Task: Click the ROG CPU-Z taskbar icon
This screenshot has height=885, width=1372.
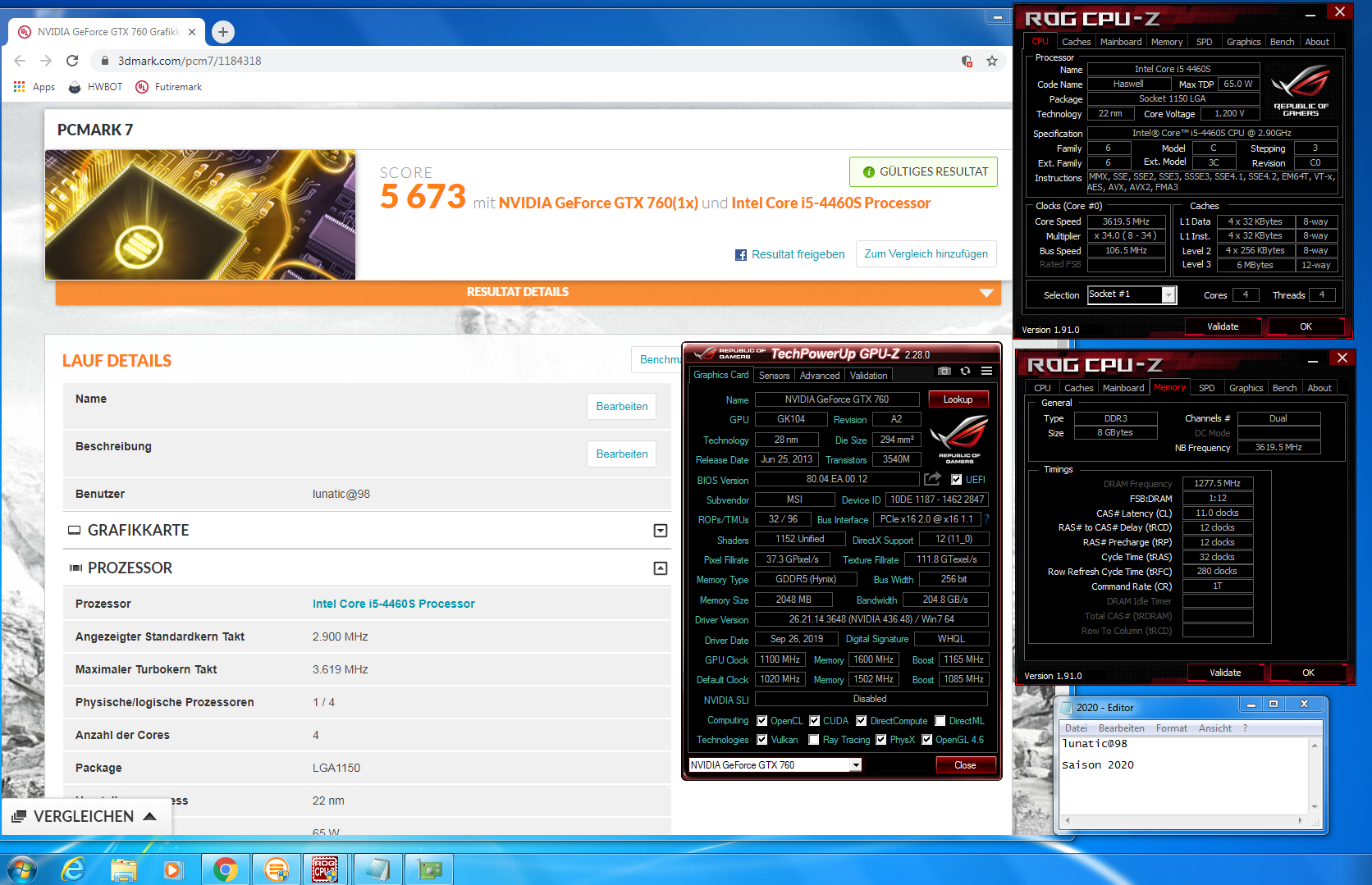Action: pos(325,869)
